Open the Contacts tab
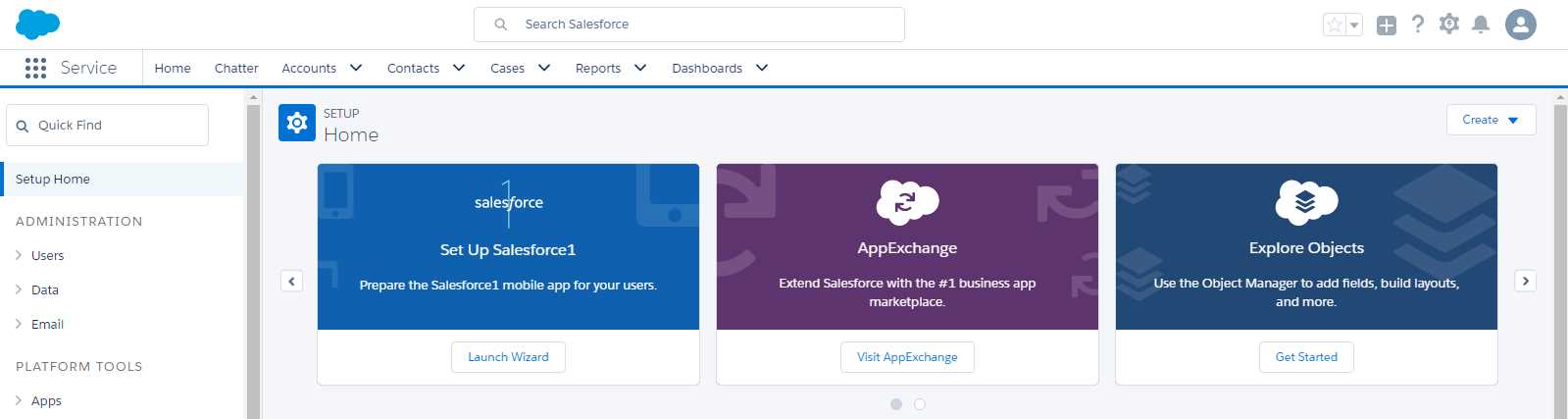 coord(413,69)
